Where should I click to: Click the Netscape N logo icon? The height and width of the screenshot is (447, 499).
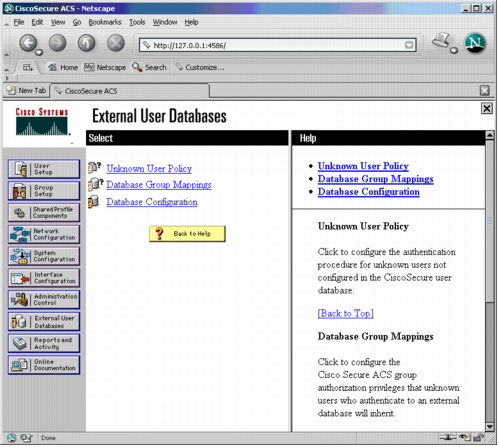click(x=475, y=43)
